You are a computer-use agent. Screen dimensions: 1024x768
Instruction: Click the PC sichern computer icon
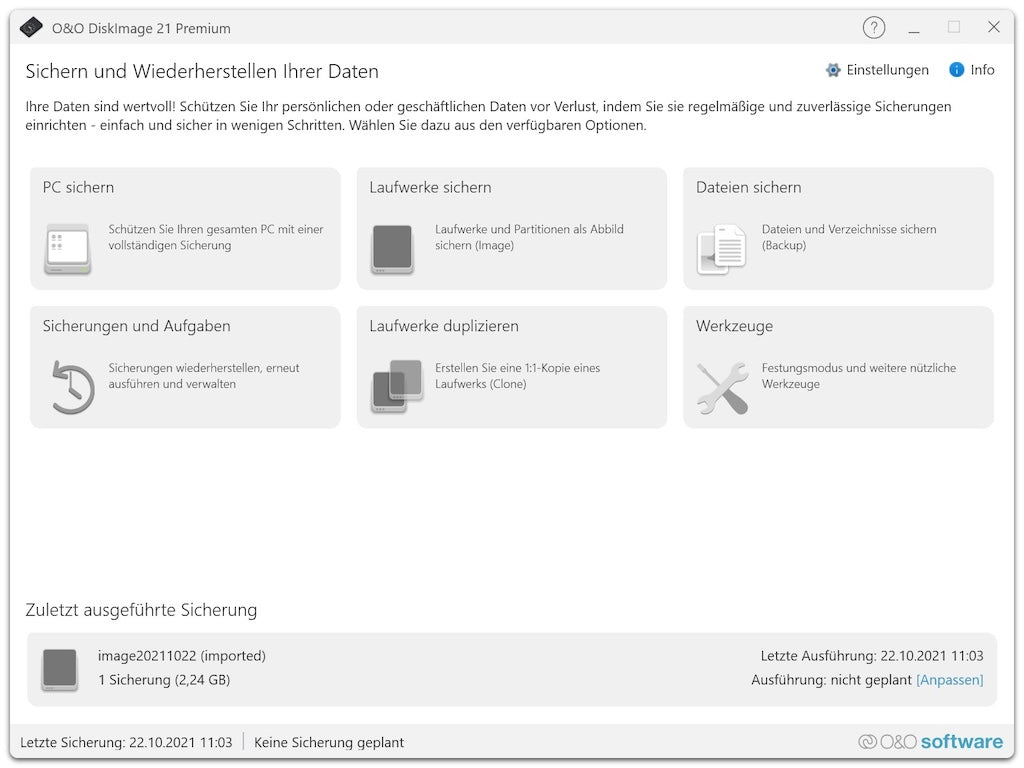[67, 250]
